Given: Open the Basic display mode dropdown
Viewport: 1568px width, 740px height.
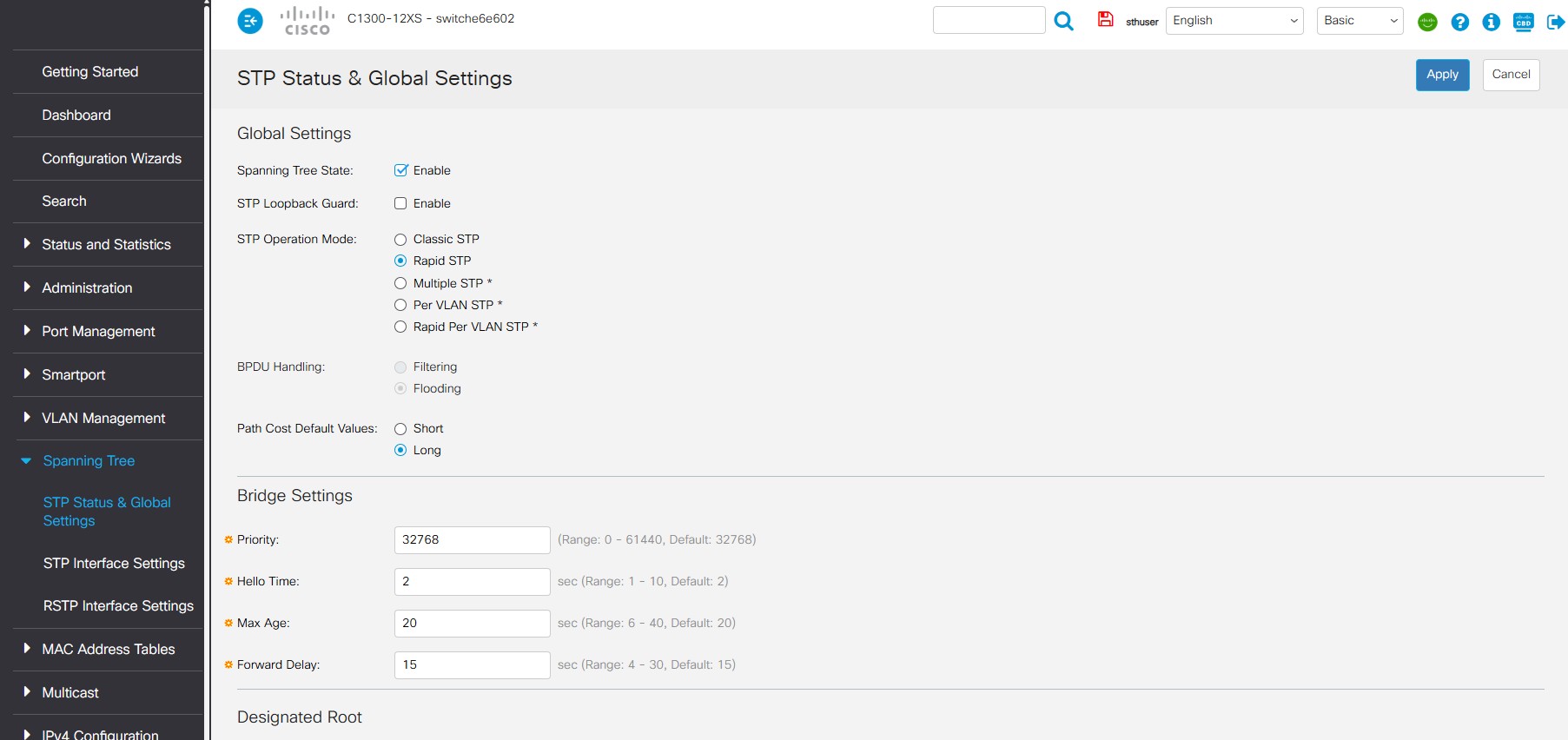Looking at the screenshot, I should pyautogui.click(x=1360, y=21).
